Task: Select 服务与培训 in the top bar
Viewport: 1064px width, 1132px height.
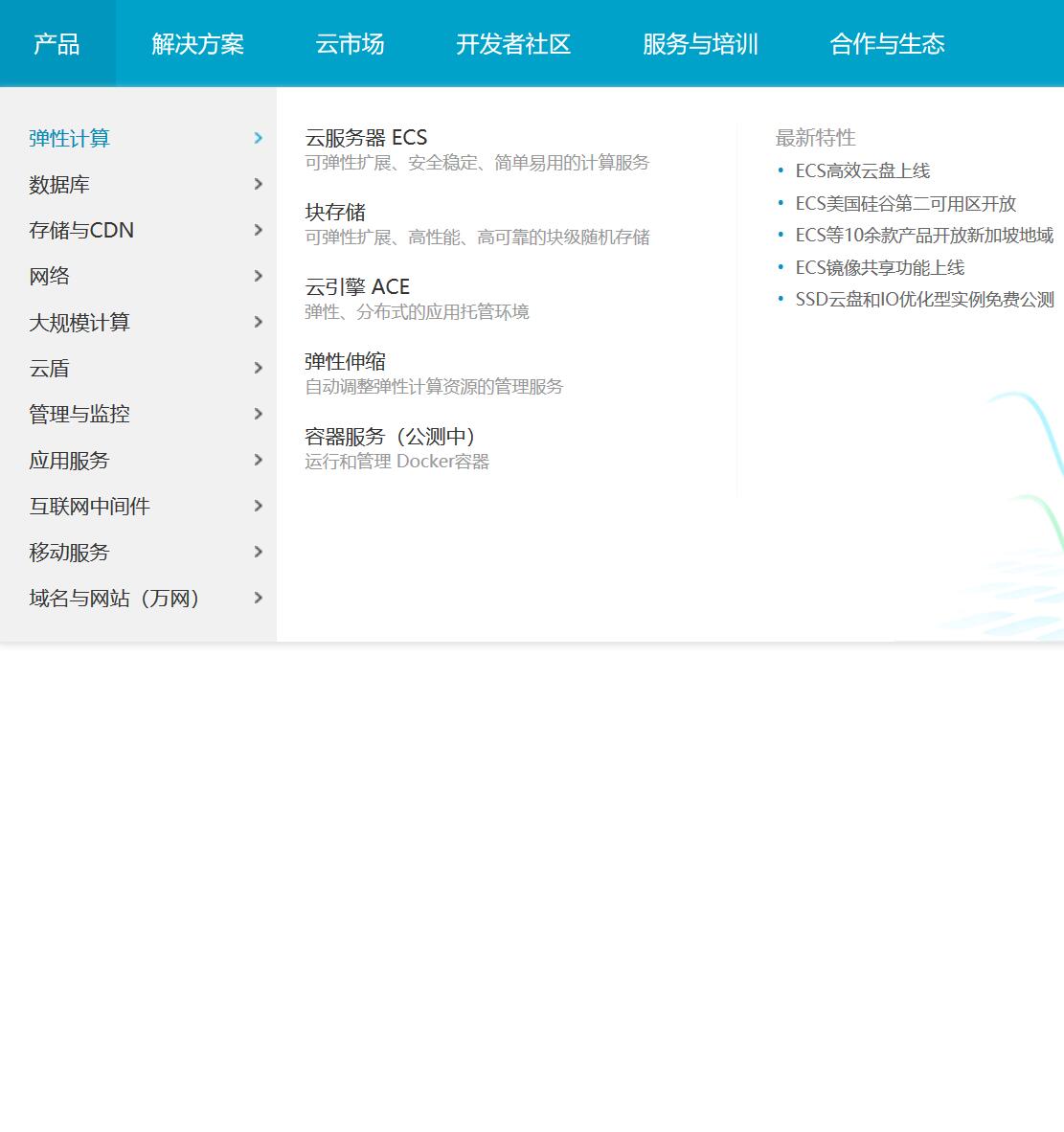Action: point(700,43)
